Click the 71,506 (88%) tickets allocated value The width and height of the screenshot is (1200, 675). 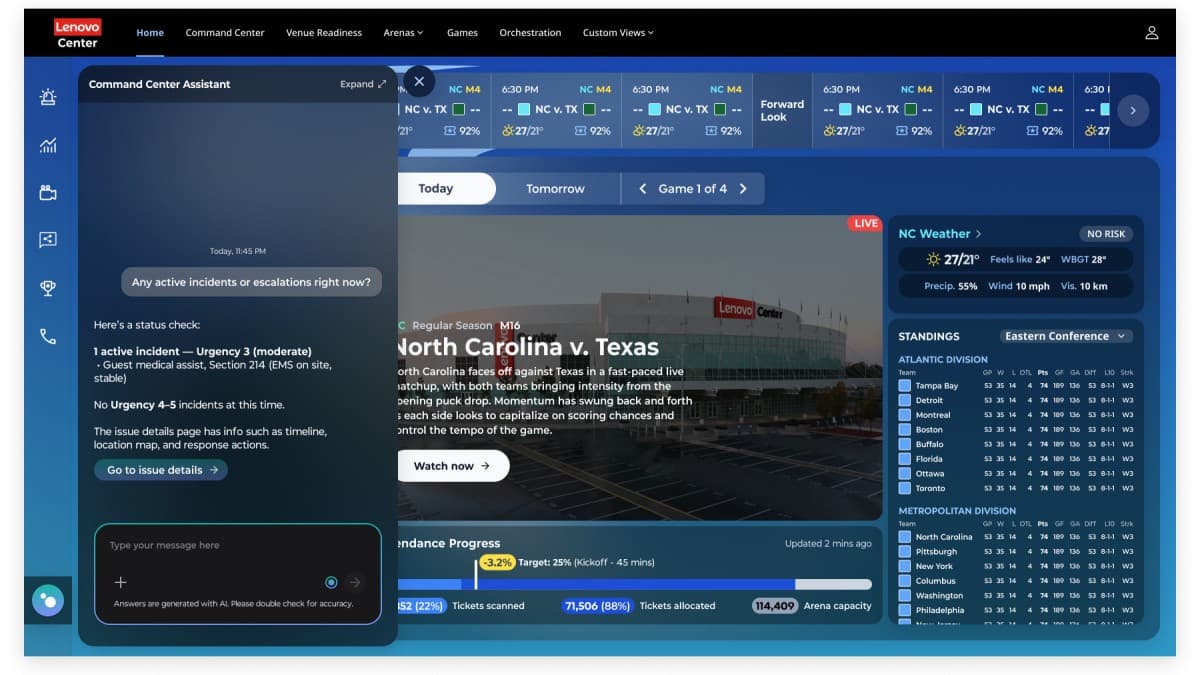[598, 606]
